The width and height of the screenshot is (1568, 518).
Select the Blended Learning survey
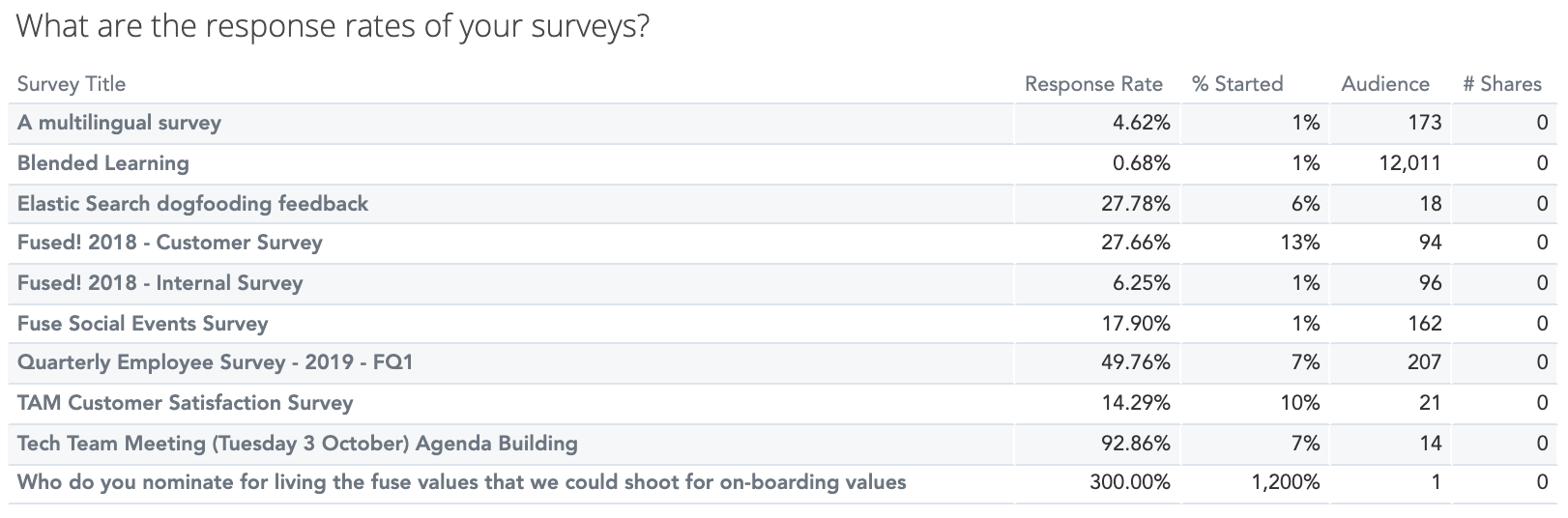[103, 163]
